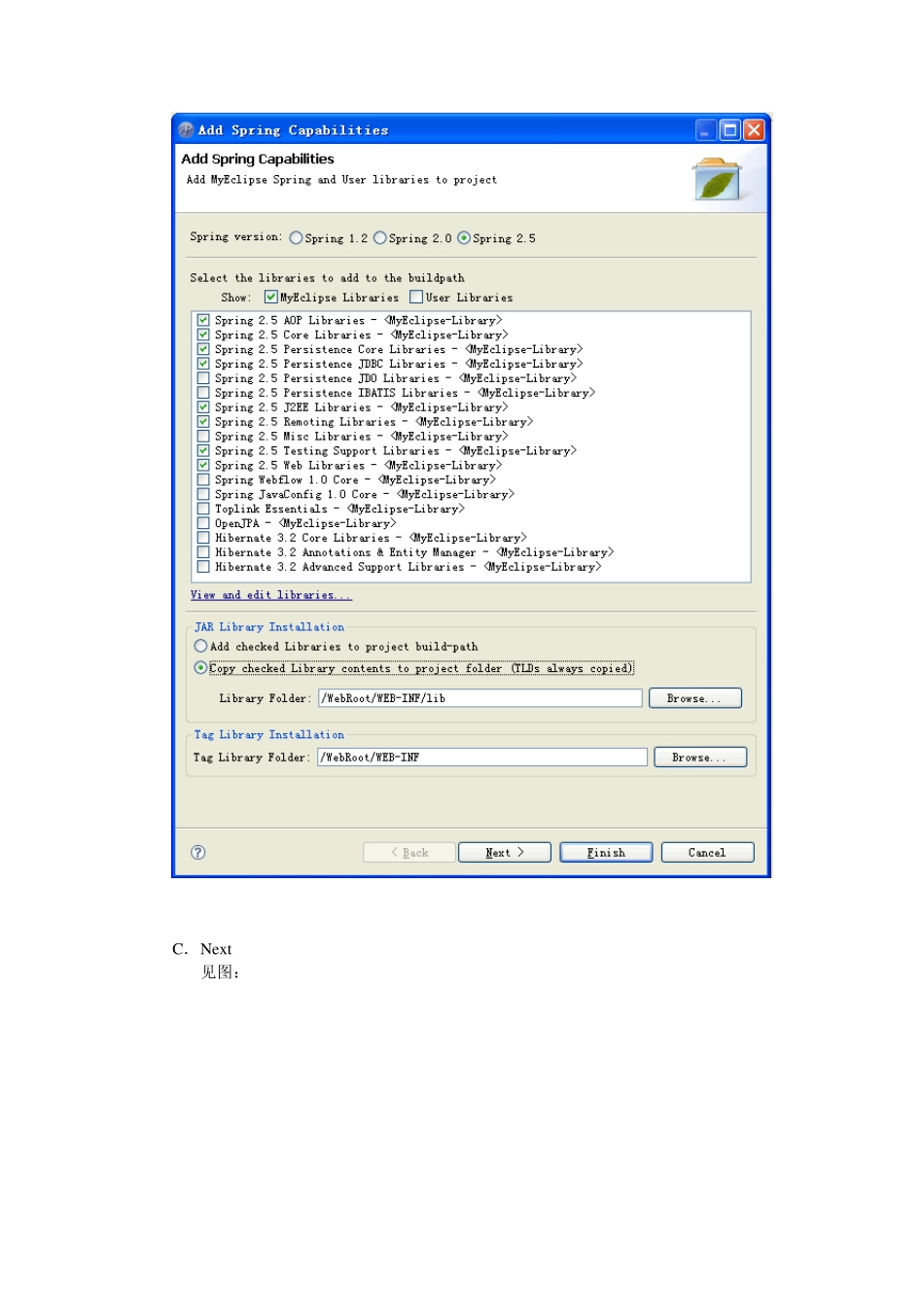Minimize the Add Spring Capabilities window
924x1307 pixels.
706,129
